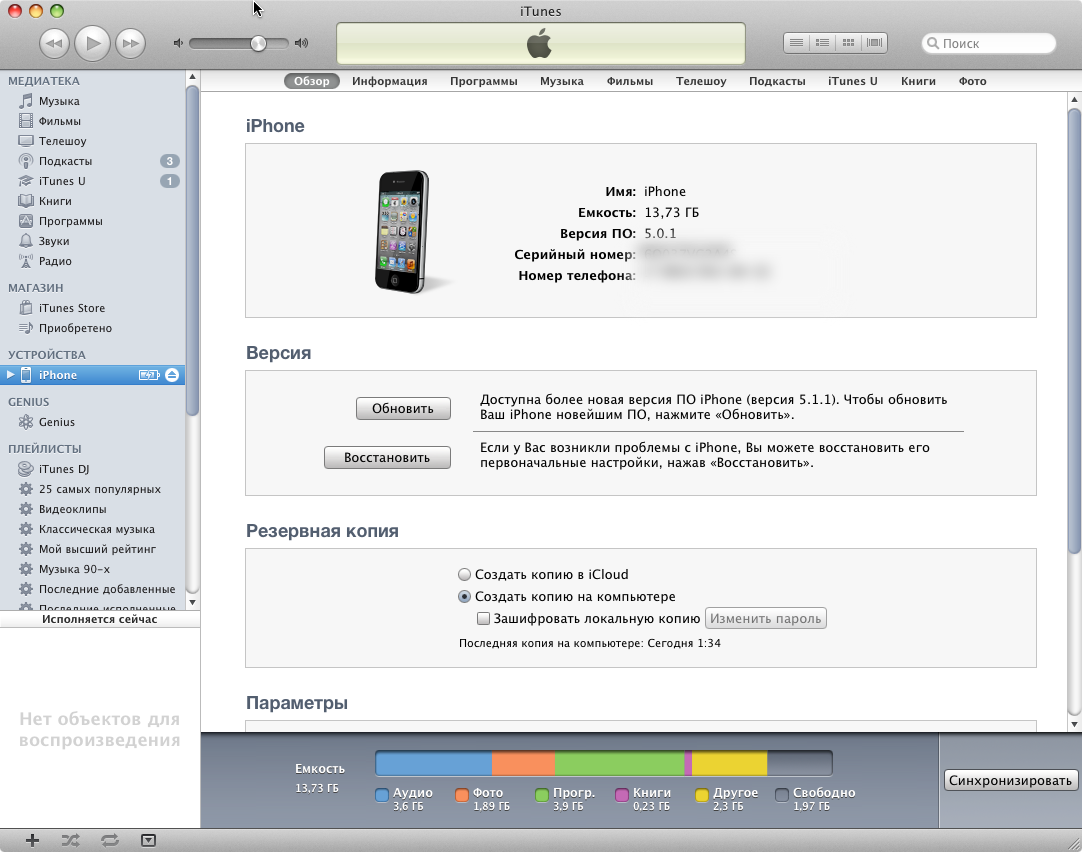Viewport: 1082px width, 852px height.
Task: Switch to list view icon
Action: 796,43
